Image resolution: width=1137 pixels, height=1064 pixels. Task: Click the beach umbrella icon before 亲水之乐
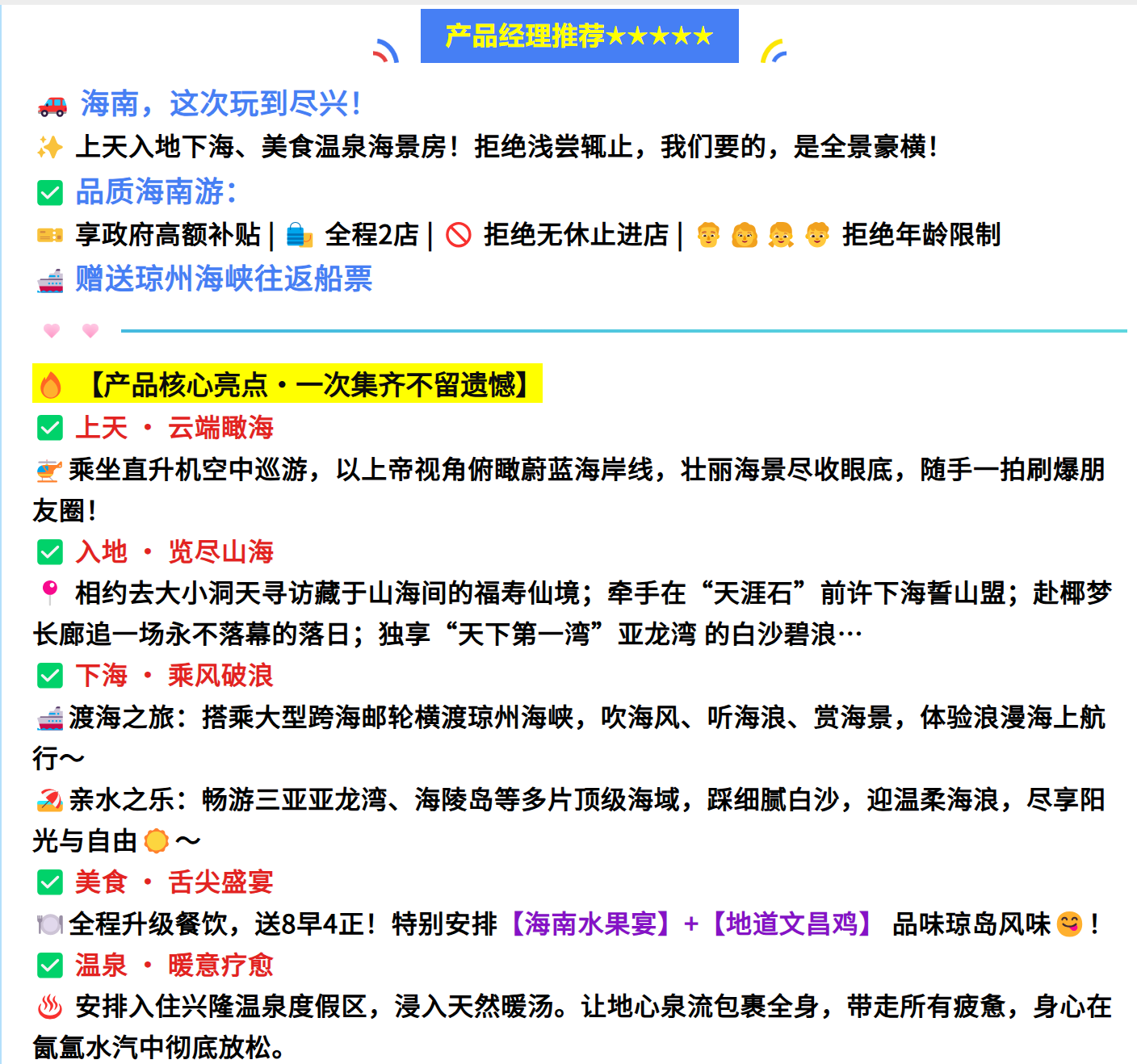(49, 801)
